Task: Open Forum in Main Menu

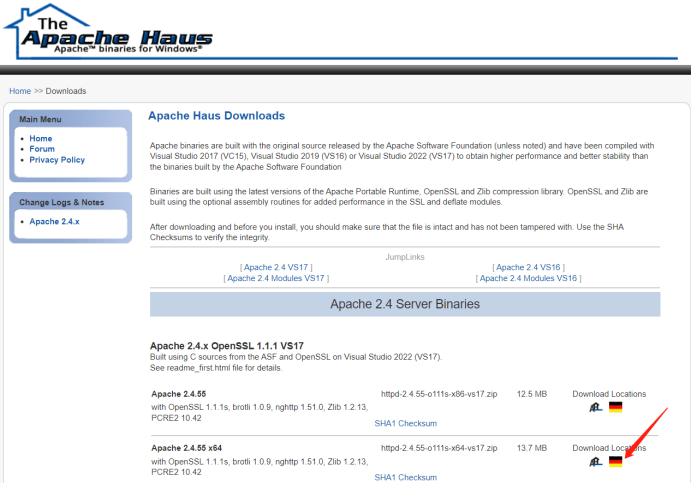Action: (x=42, y=149)
